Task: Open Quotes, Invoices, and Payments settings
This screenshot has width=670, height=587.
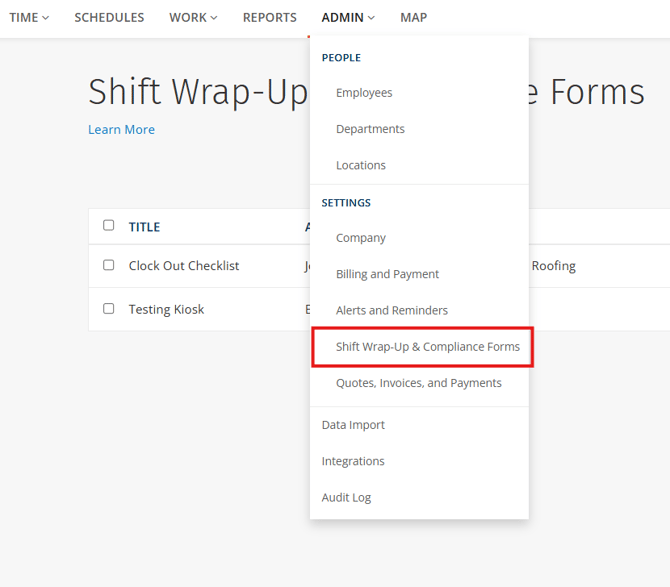Action: pos(418,383)
